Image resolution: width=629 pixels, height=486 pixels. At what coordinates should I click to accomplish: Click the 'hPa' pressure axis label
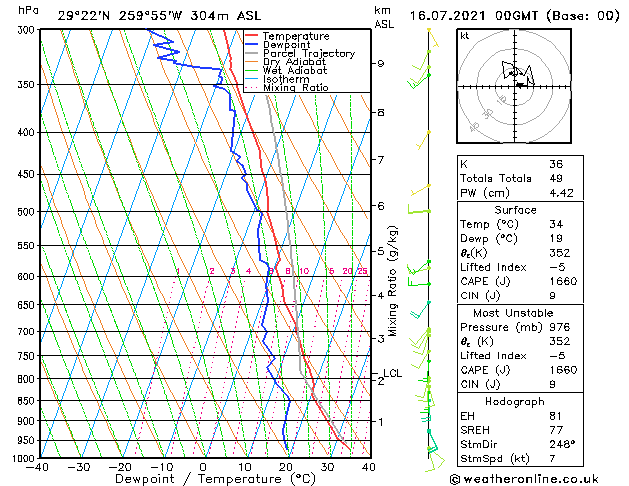[x=28, y=10]
